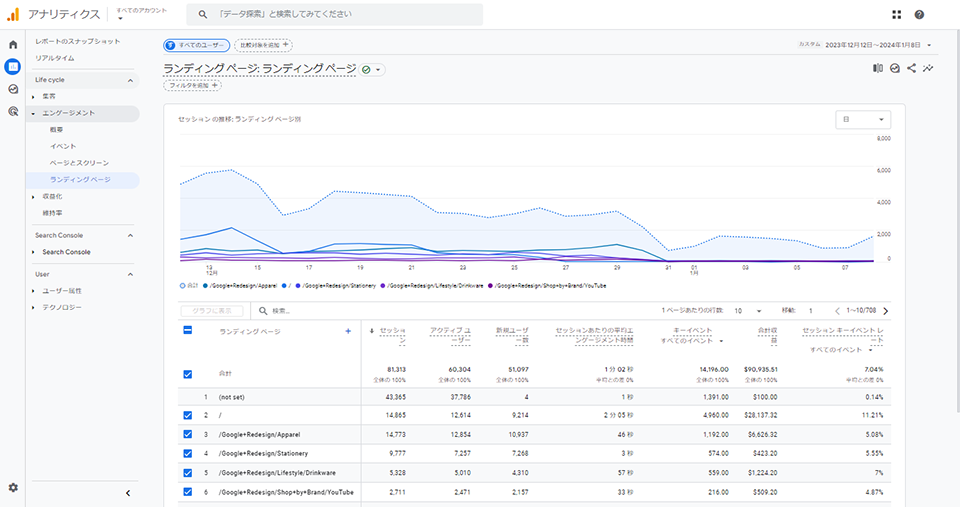Open the Analytics home icon in sidebar

point(13,44)
